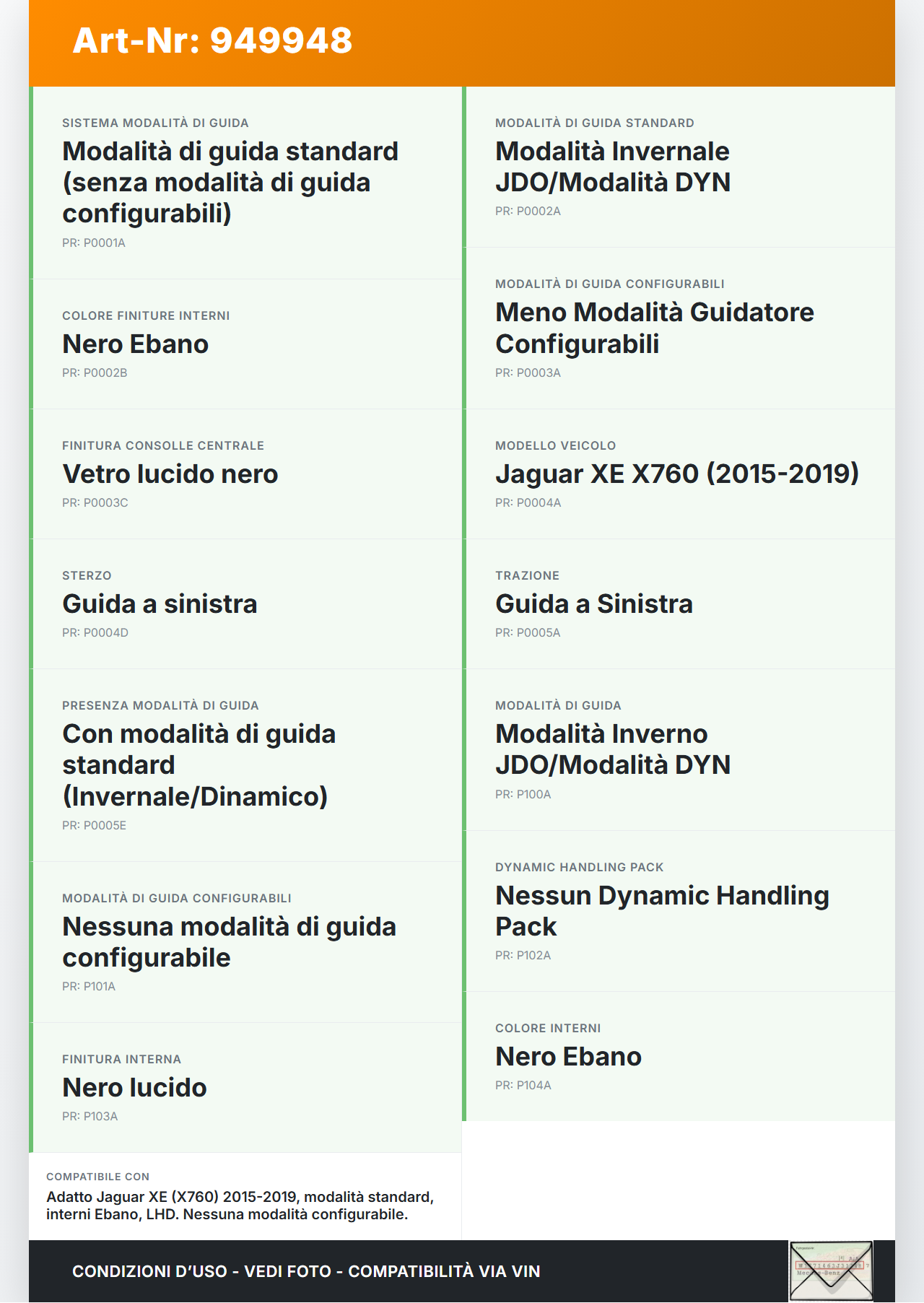
Task: Click Nessuna modalità di guida configurabile
Action: (x=229, y=942)
